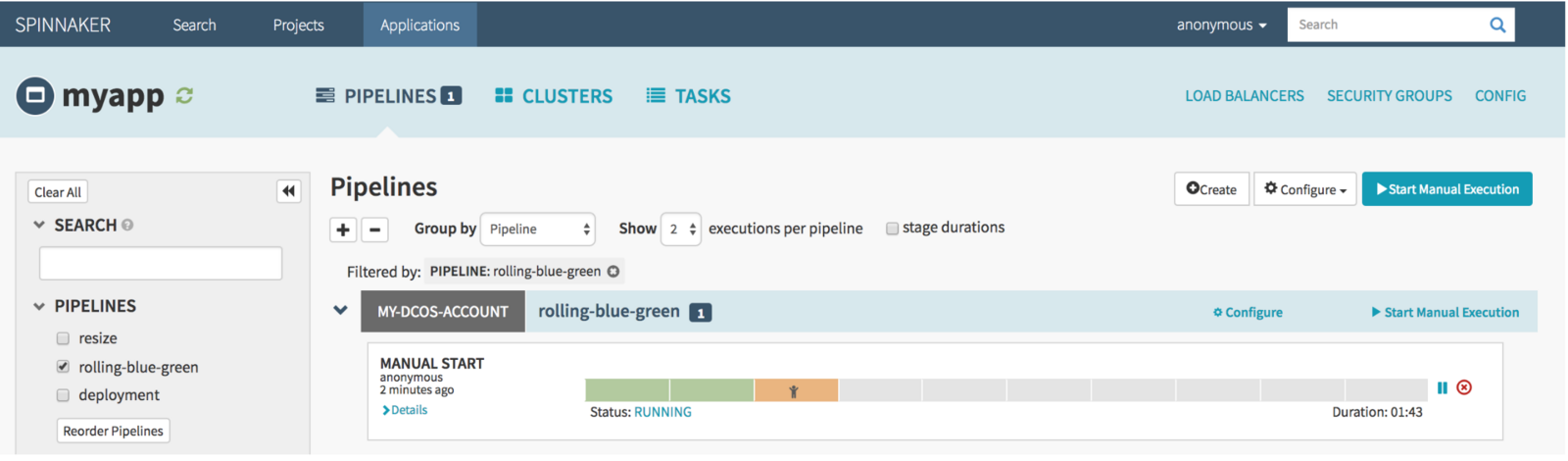Collapse the filter sidebar with double-arrow icon
1568x461 pixels.
(289, 191)
